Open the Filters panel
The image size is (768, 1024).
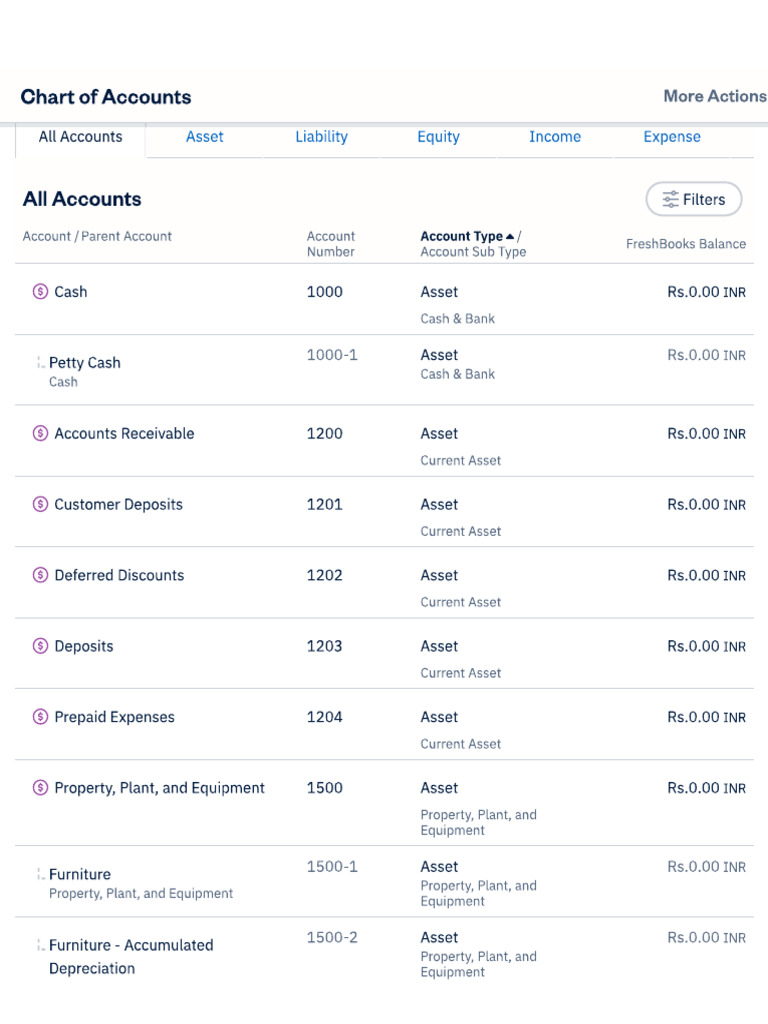[x=694, y=199]
